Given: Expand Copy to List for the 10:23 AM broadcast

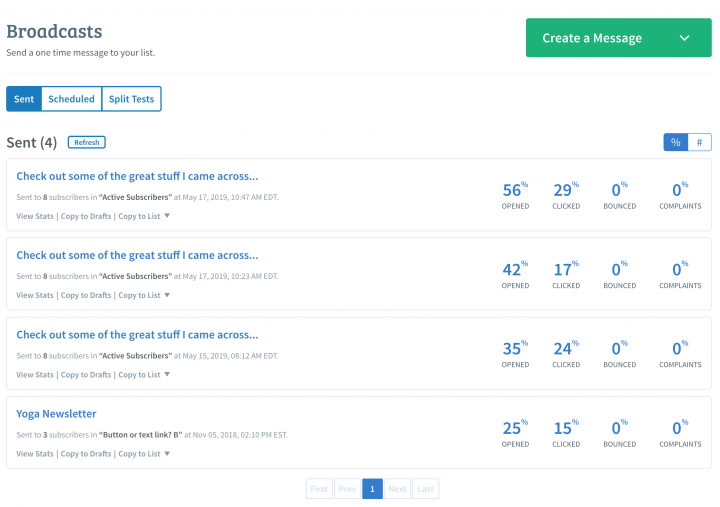Looking at the screenshot, I should tap(144, 295).
